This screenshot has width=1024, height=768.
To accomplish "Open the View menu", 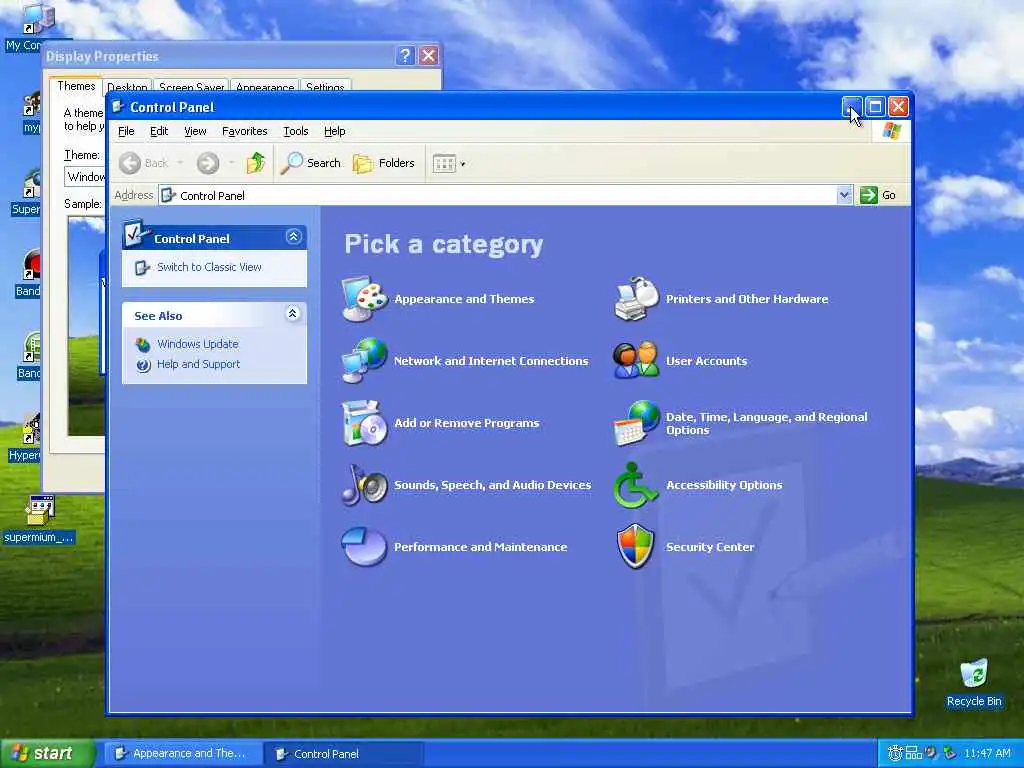I will pyautogui.click(x=195, y=131).
